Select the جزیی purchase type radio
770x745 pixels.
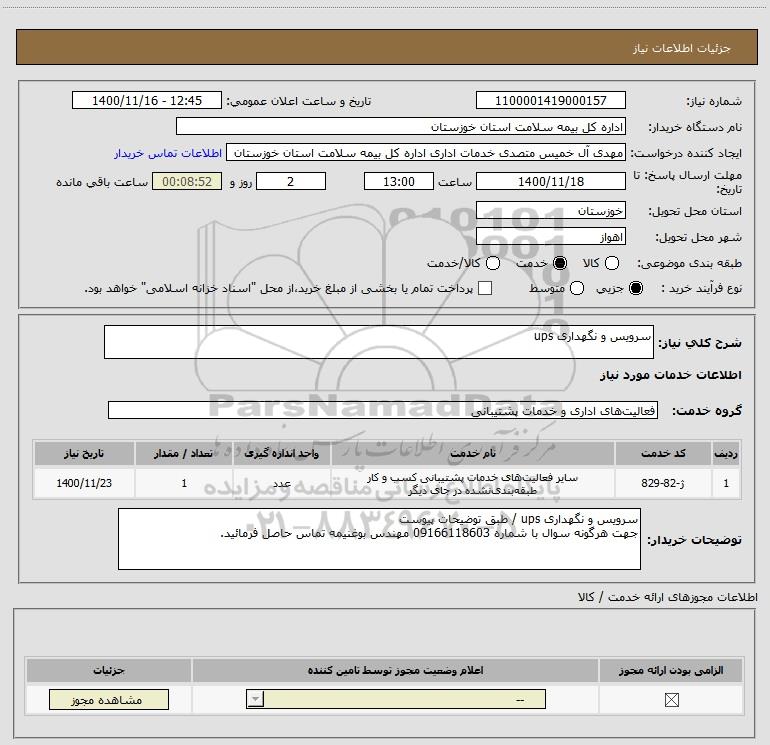coord(636,288)
